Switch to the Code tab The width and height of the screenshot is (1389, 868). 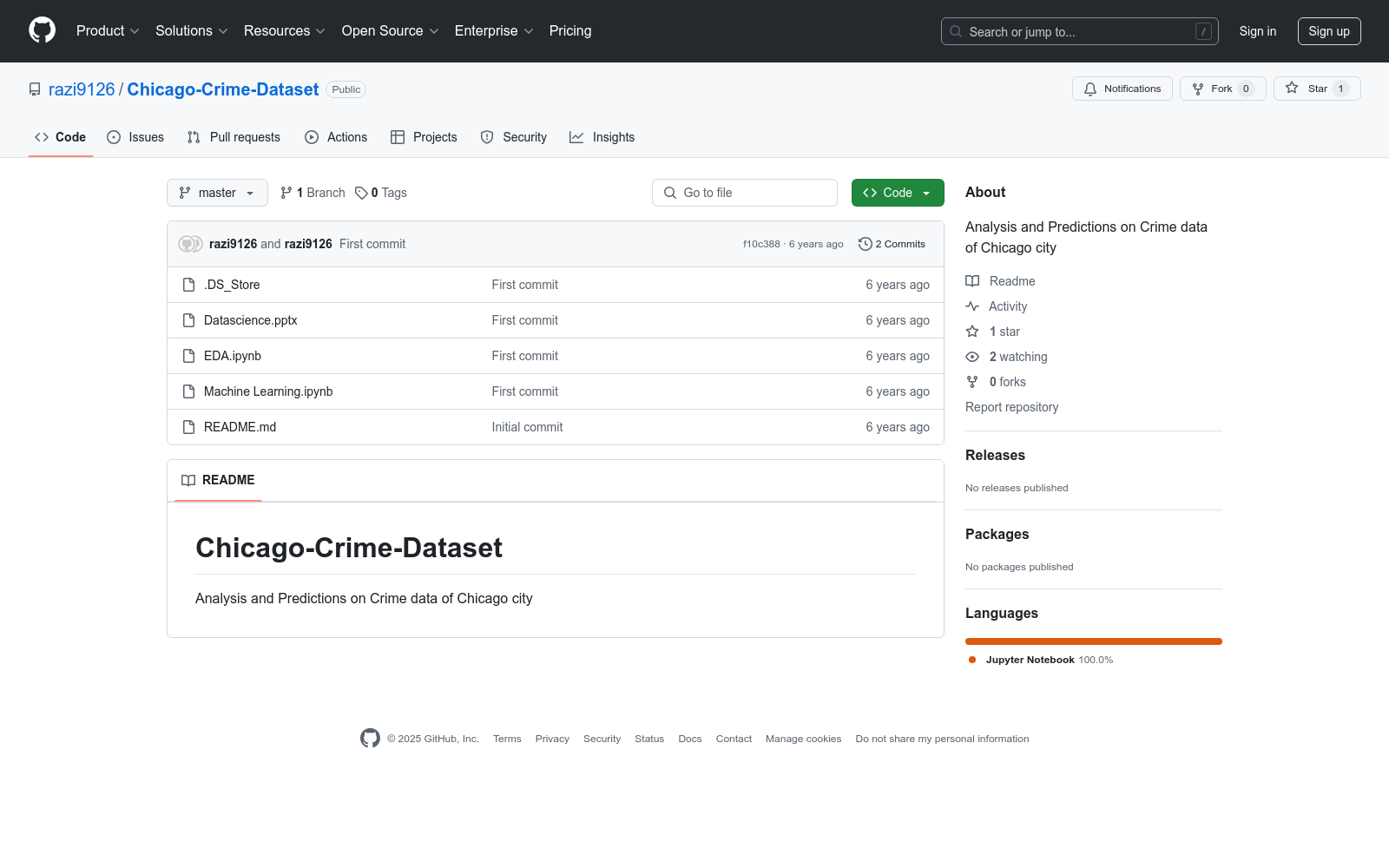tap(60, 137)
